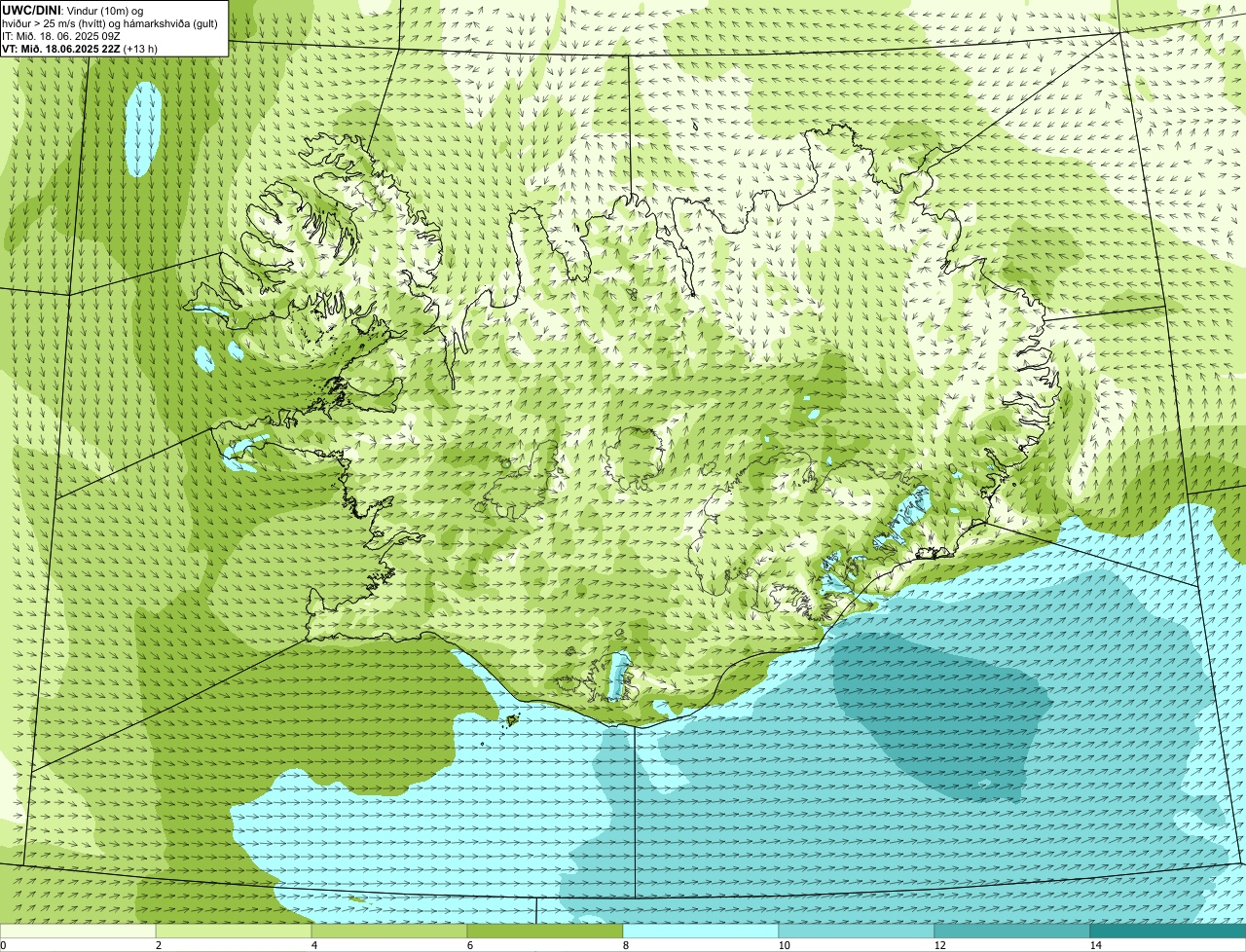The width and height of the screenshot is (1246, 952).
Task: Select the 4–6 m/s light green swatch
Action: coord(389,931)
